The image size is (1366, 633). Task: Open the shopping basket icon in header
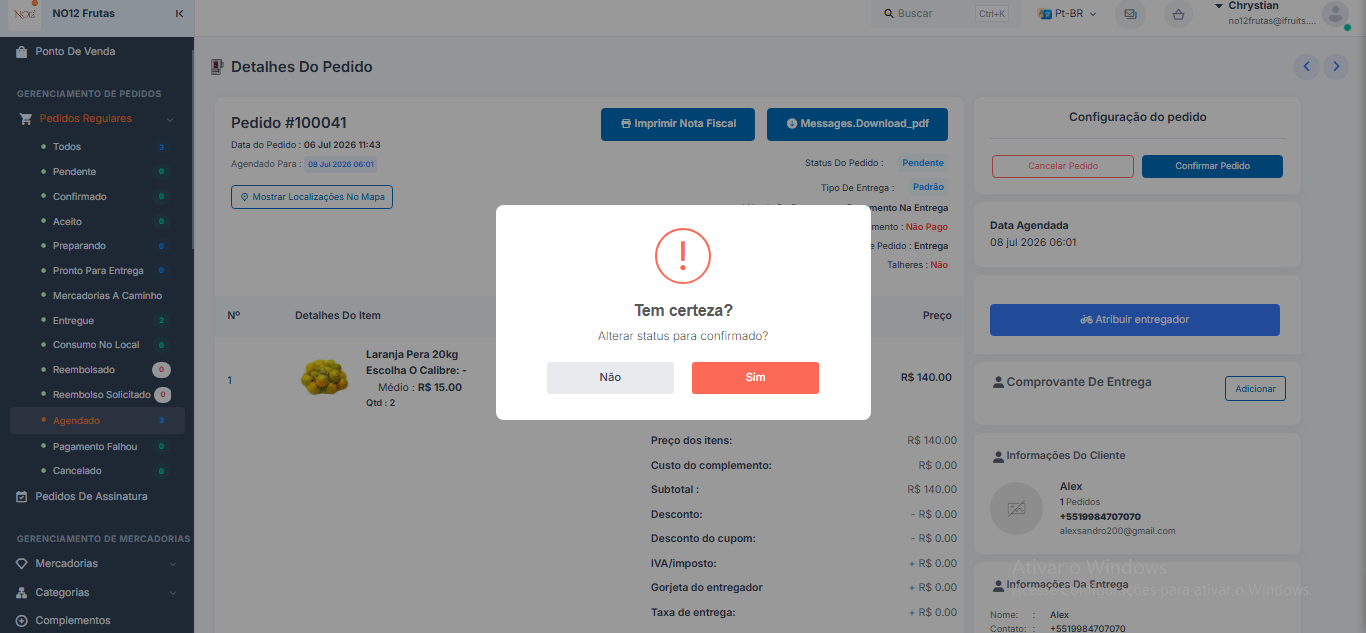1179,14
